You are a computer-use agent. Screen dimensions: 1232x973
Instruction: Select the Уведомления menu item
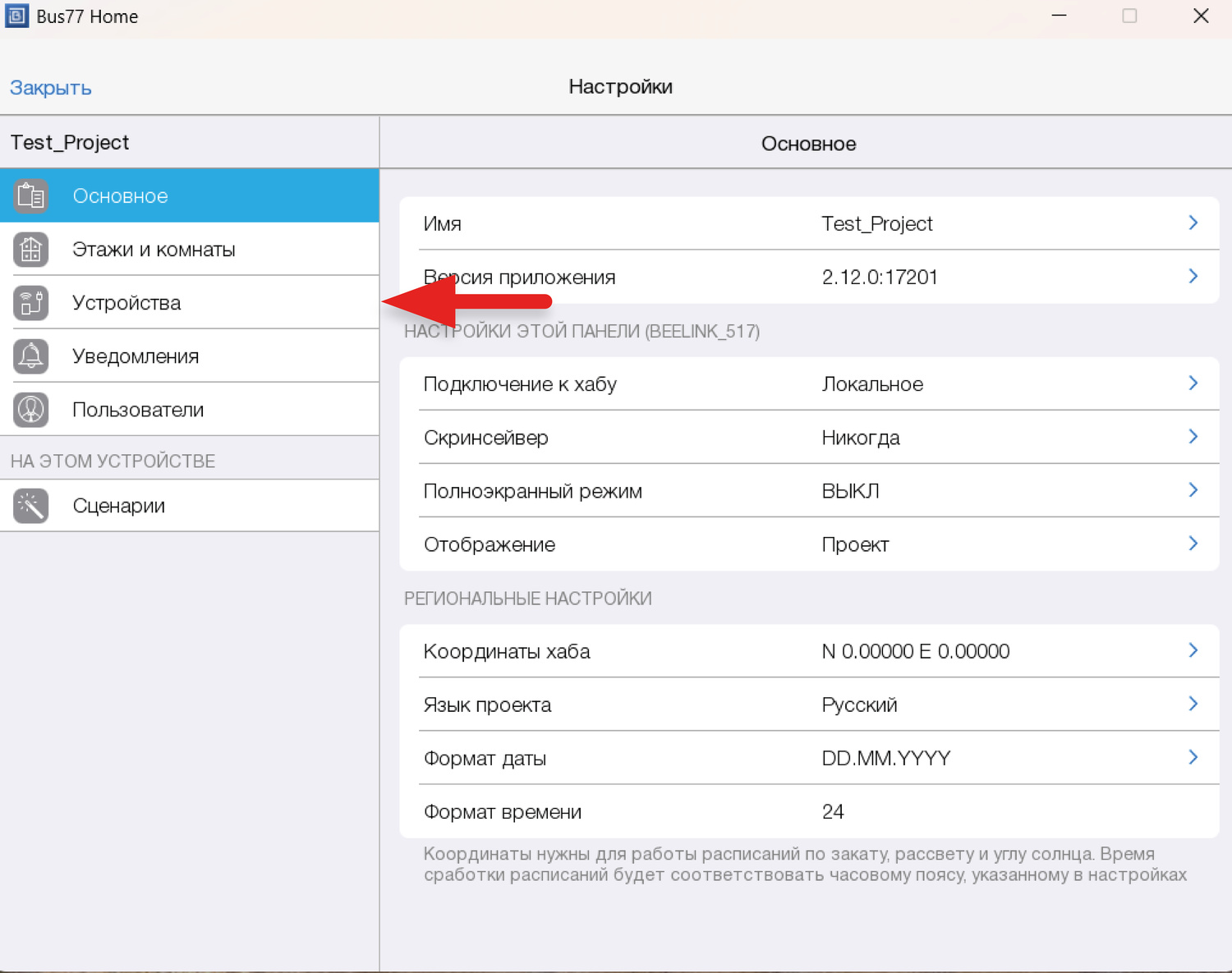coord(136,356)
